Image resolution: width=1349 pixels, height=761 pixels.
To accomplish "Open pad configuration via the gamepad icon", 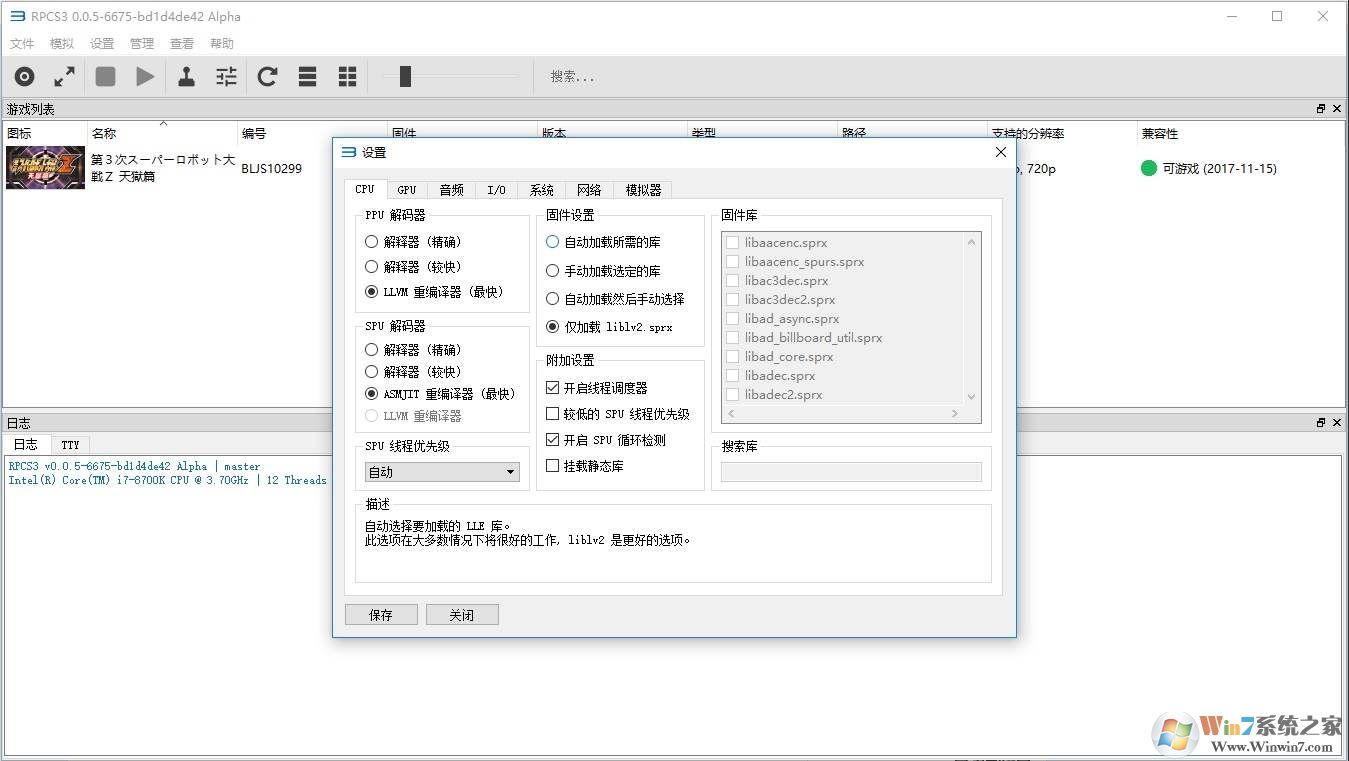I will click(x=186, y=76).
